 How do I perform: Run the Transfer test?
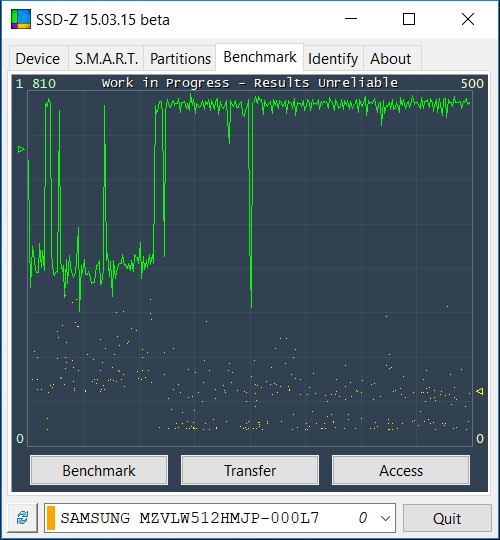pyautogui.click(x=250, y=470)
